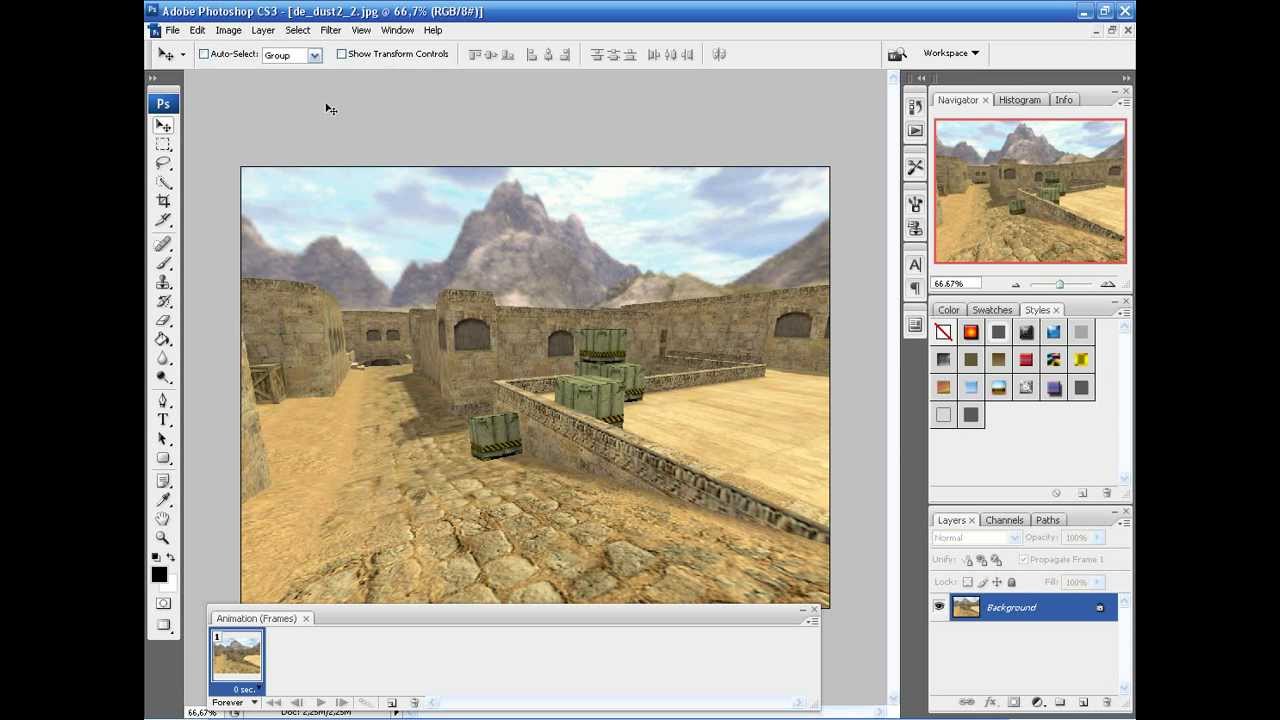1280x720 pixels.
Task: Select the Eyedropper tool
Action: click(163, 500)
